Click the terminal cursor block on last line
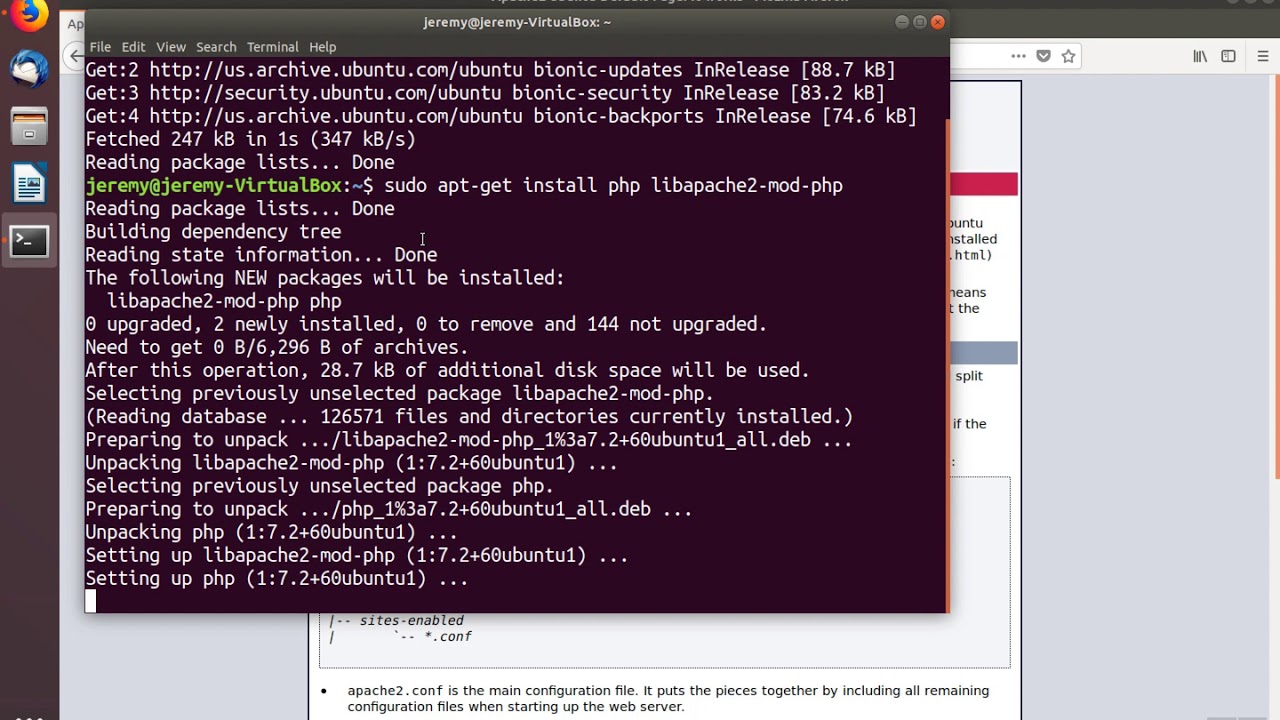The height and width of the screenshot is (720, 1280). click(x=90, y=601)
